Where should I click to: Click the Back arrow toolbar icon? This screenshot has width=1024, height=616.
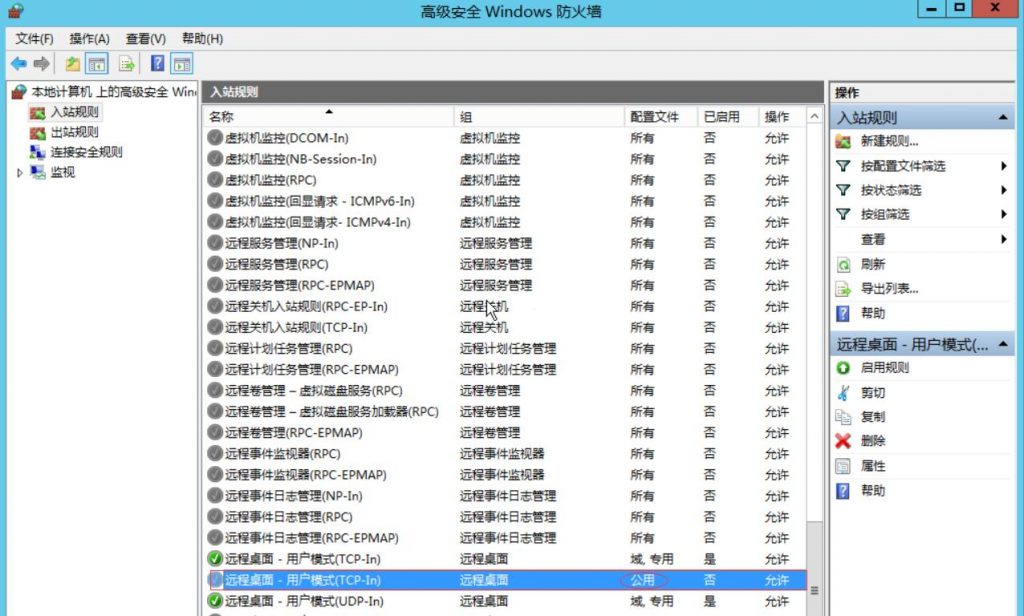tap(19, 63)
